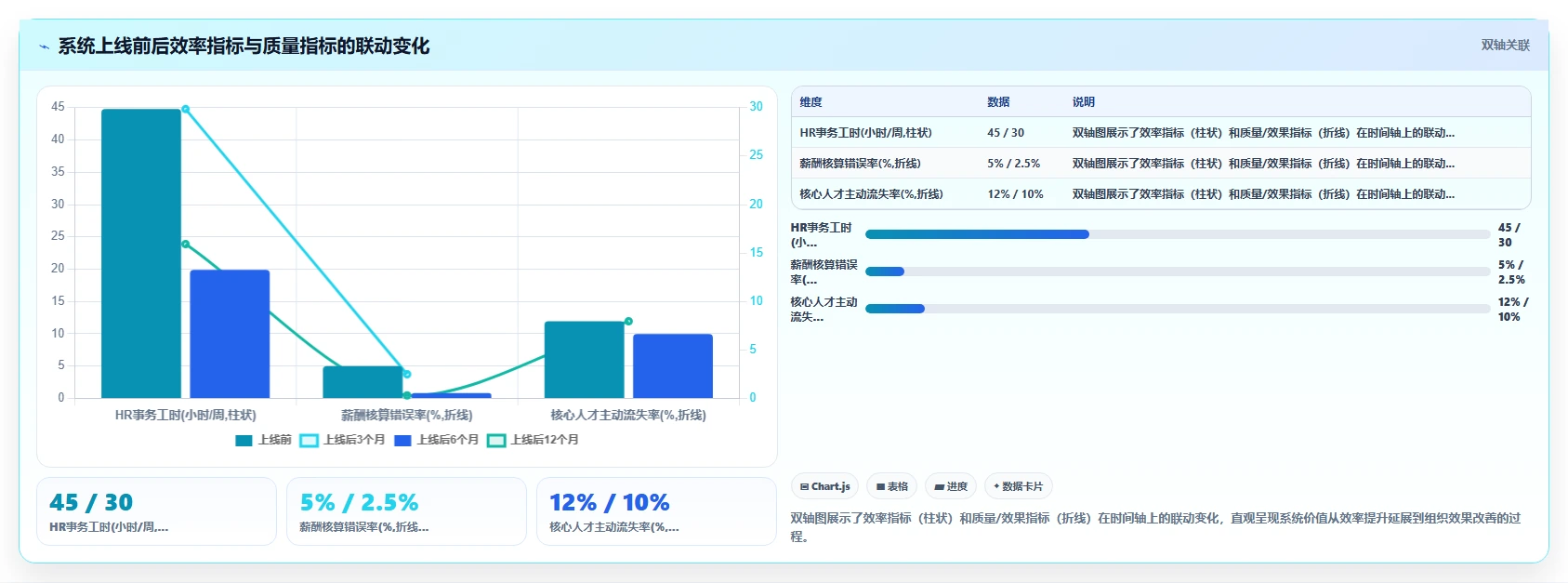The image size is (1568, 583).
Task: Toggle the 上线后6个月 legend series
Action: [436, 440]
